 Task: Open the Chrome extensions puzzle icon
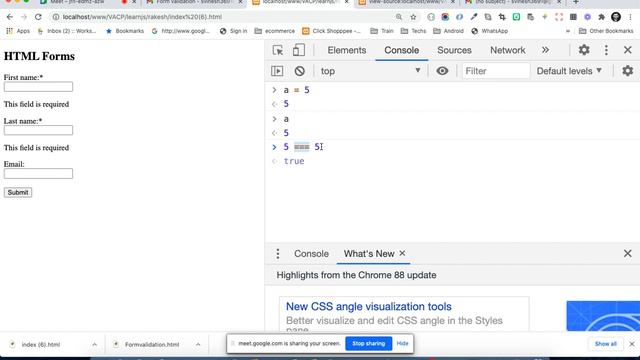601,17
